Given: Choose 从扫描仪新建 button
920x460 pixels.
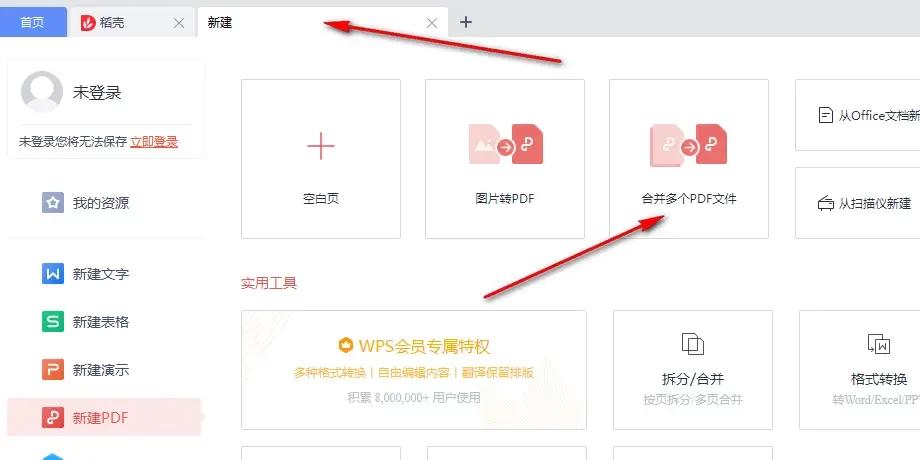Looking at the screenshot, I should pos(858,203).
